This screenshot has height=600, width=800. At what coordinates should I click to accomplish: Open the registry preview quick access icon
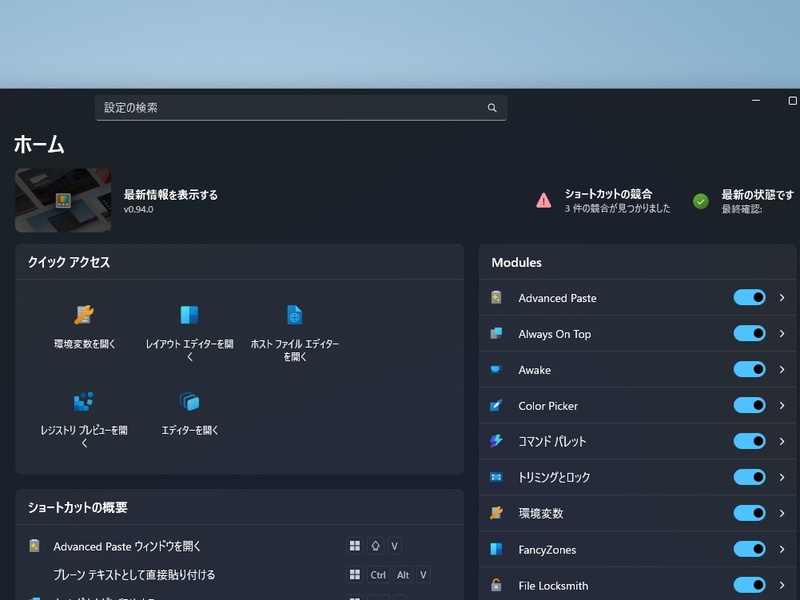point(84,401)
